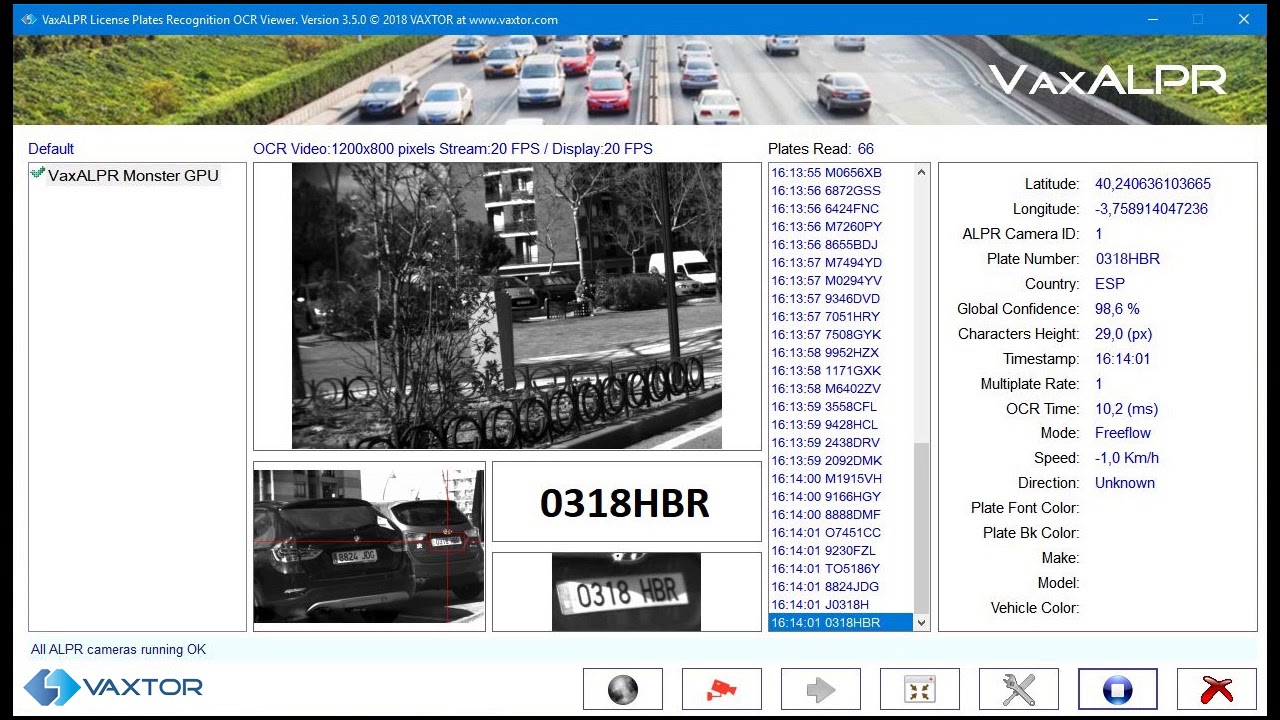Select list entry 16:13:57 7051HRY
Viewport: 1280px width, 720px height.
click(x=841, y=316)
